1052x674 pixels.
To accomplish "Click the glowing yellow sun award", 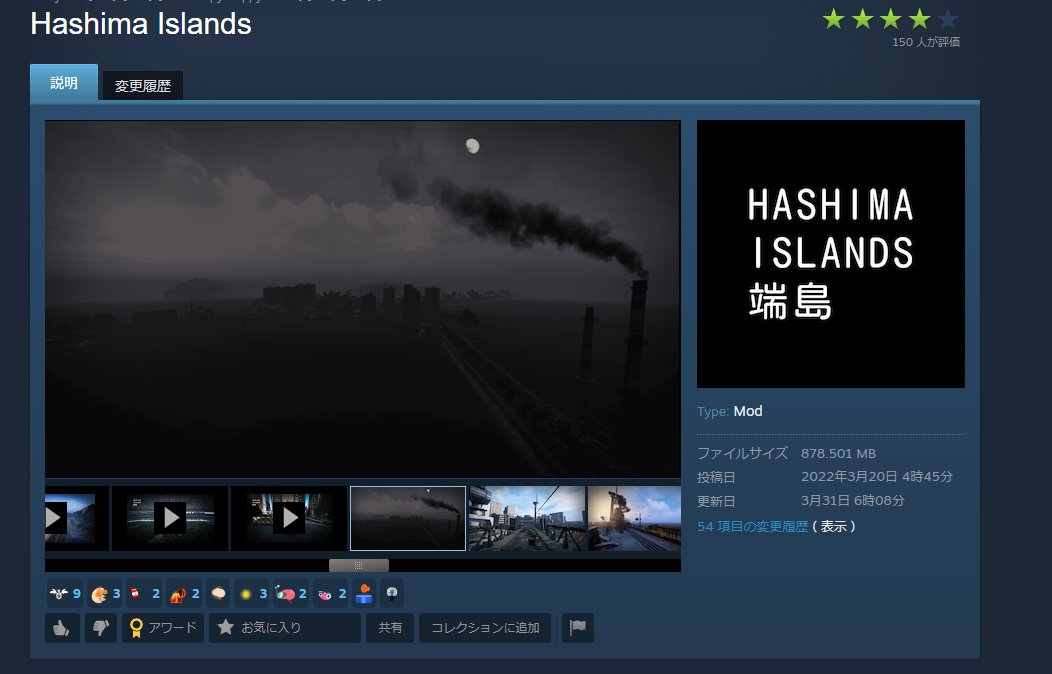I will (252, 594).
